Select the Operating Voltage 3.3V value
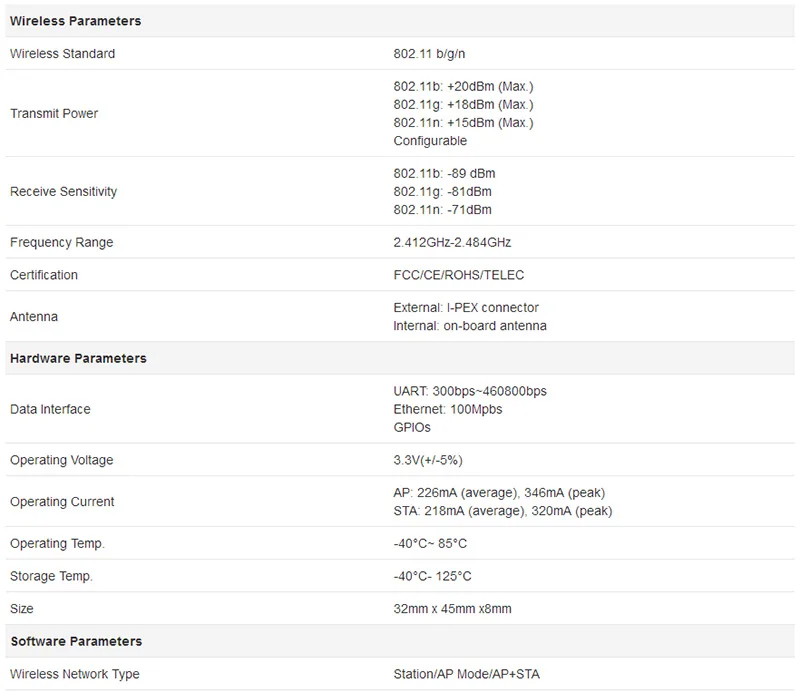800x700 pixels. click(x=428, y=460)
